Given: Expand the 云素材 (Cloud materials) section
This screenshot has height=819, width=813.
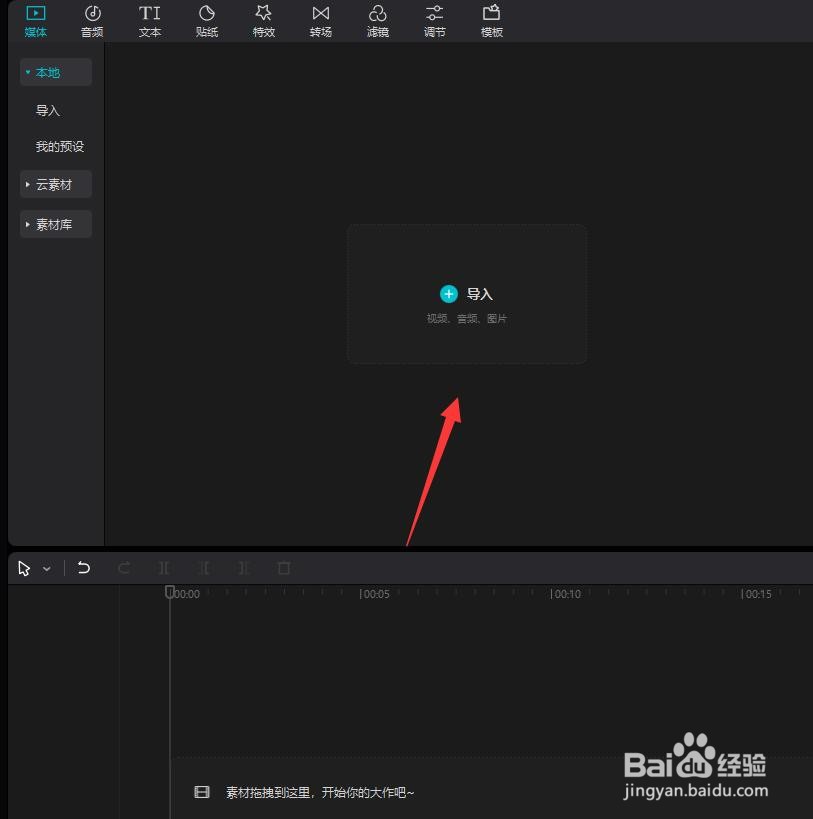Looking at the screenshot, I should [x=55, y=184].
